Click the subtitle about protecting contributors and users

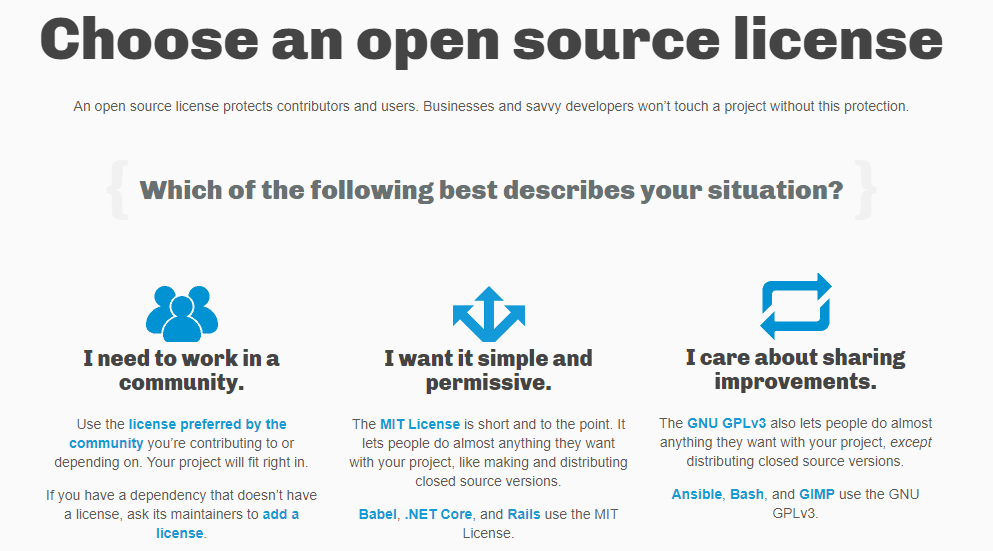tap(491, 106)
